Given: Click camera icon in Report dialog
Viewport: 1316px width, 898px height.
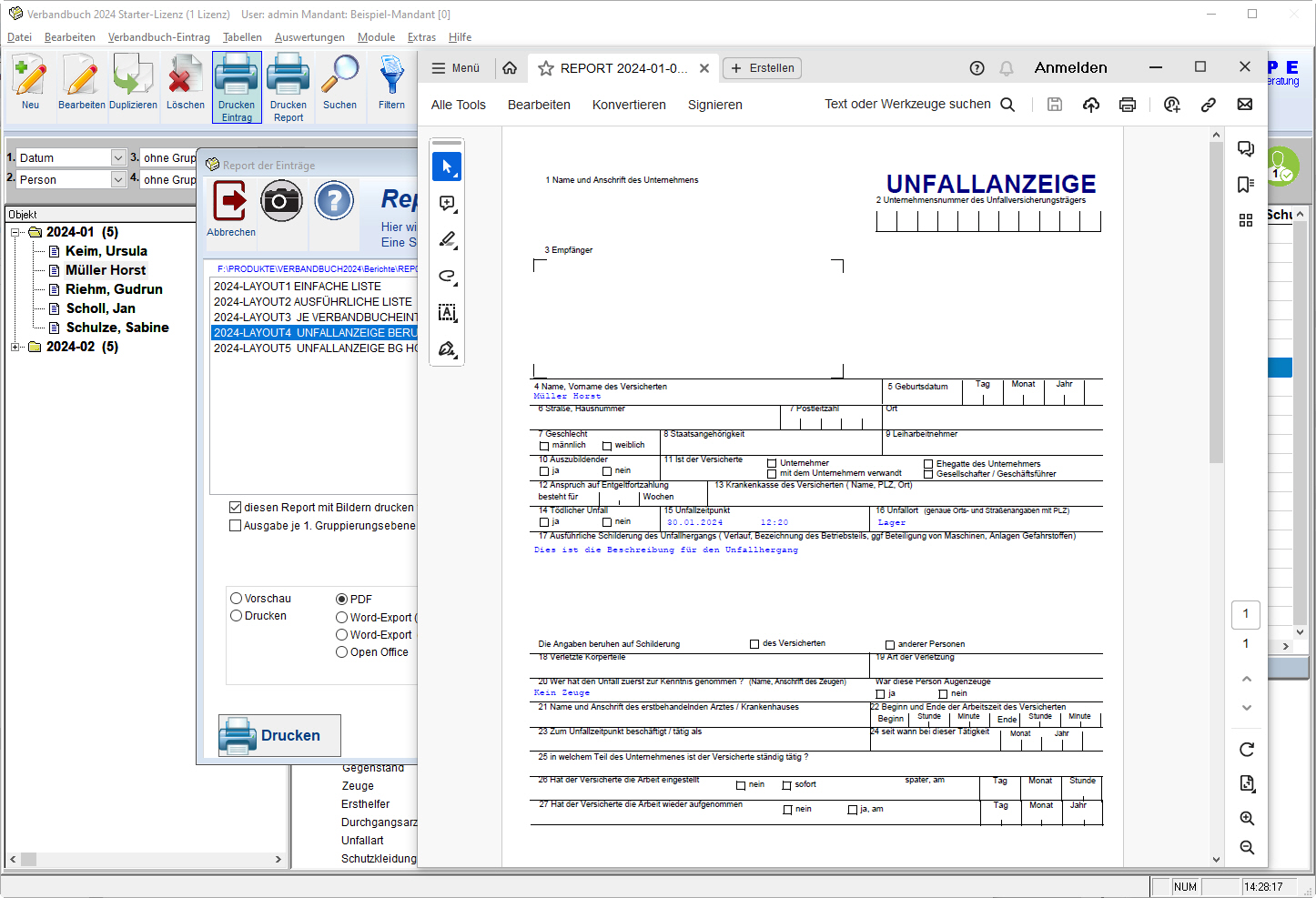Looking at the screenshot, I should (x=281, y=201).
